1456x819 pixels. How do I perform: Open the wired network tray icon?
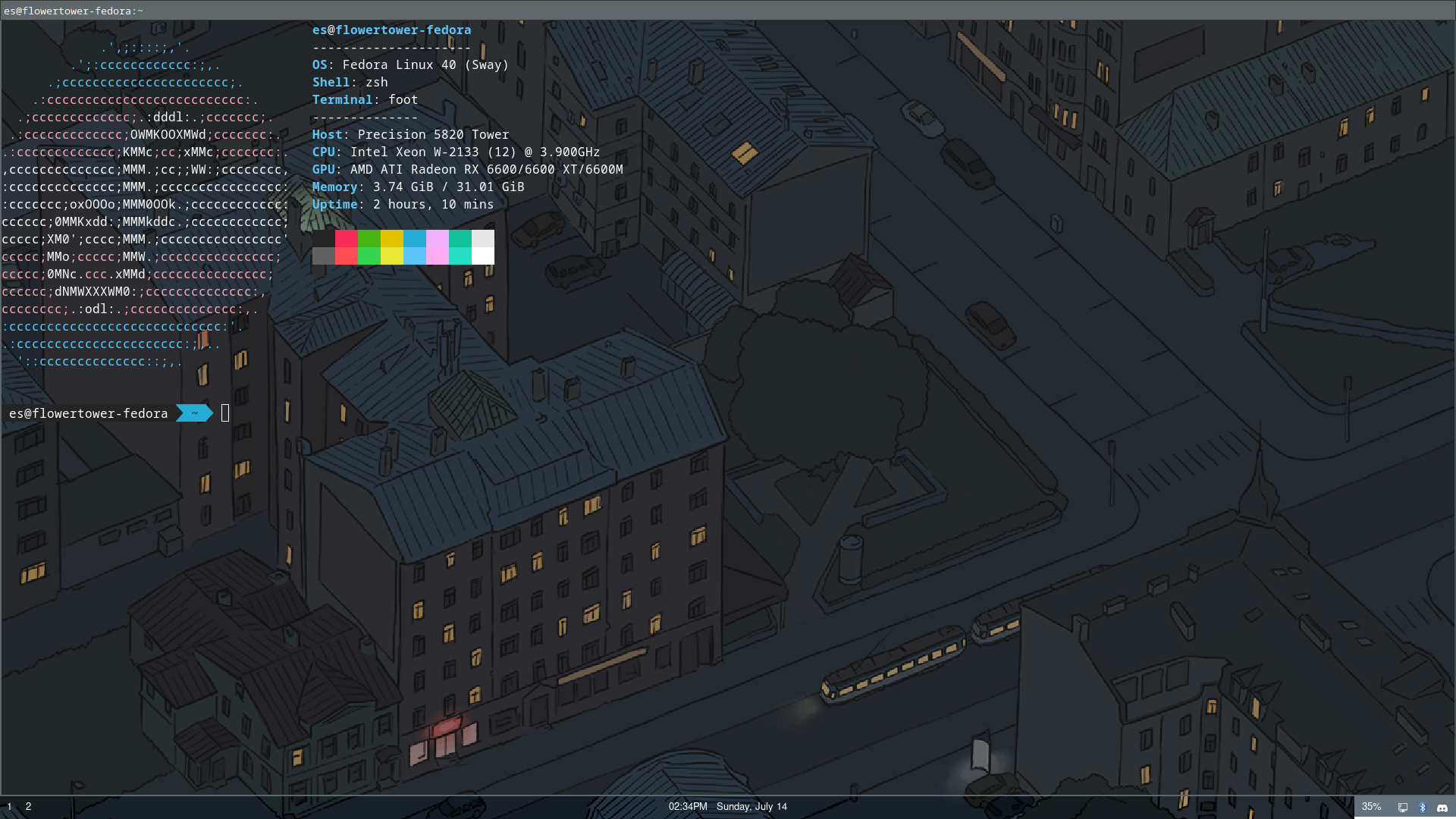tap(1403, 808)
